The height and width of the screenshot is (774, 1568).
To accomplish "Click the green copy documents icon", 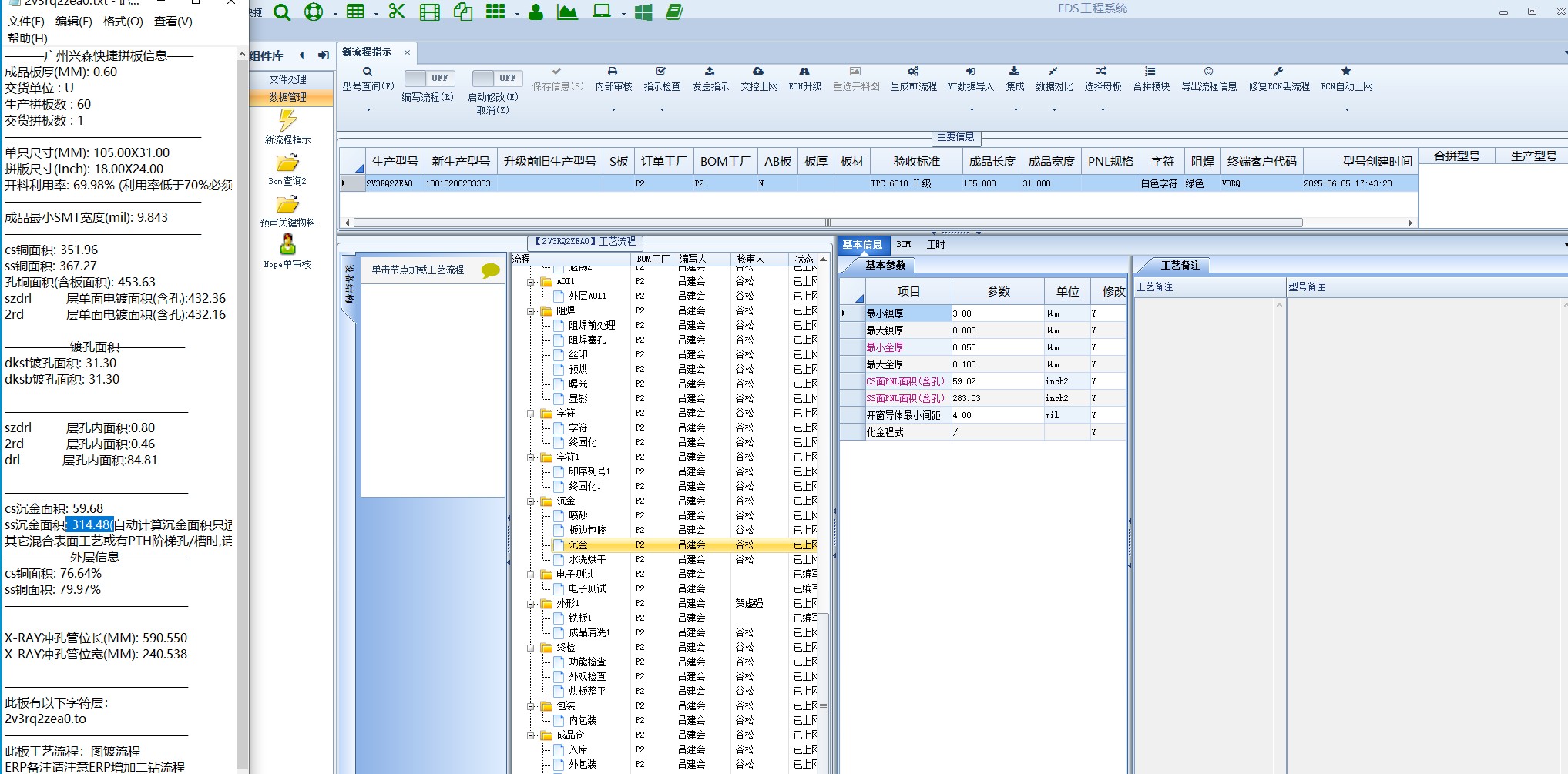I will tap(463, 12).
